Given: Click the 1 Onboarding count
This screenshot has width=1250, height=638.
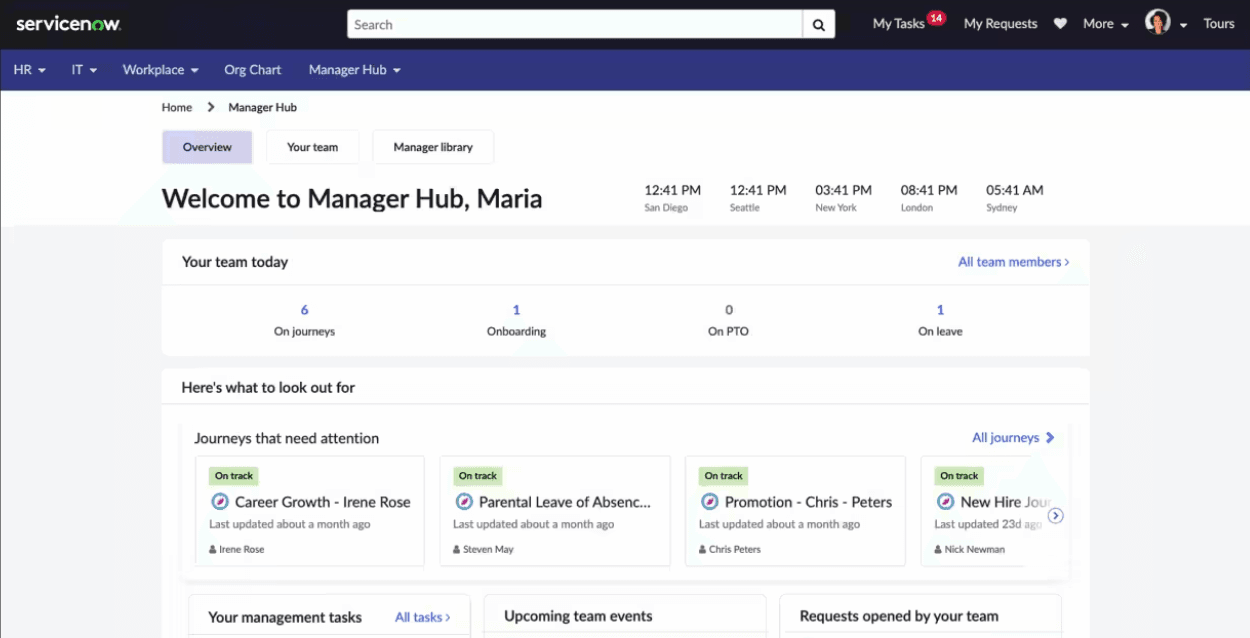Looking at the screenshot, I should (516, 310).
